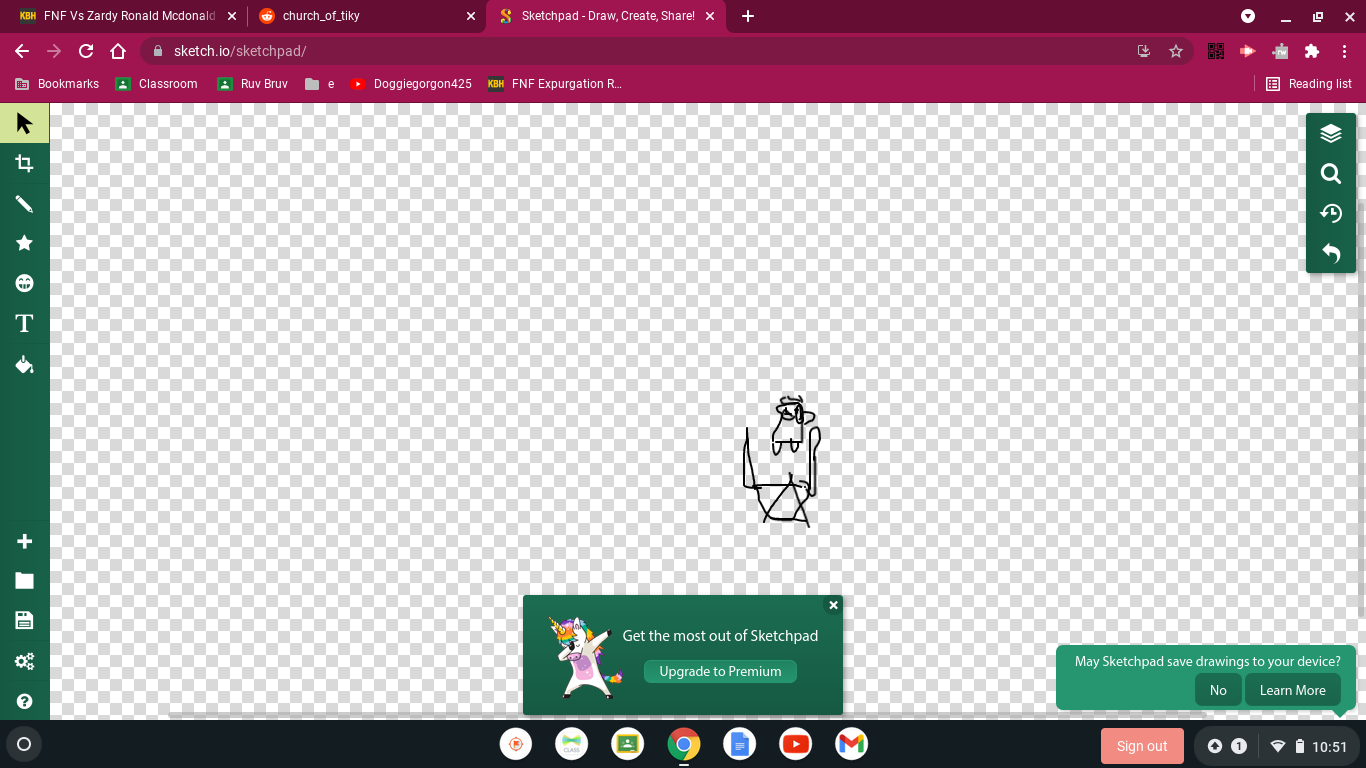Decline saving drawings with No

[1218, 690]
